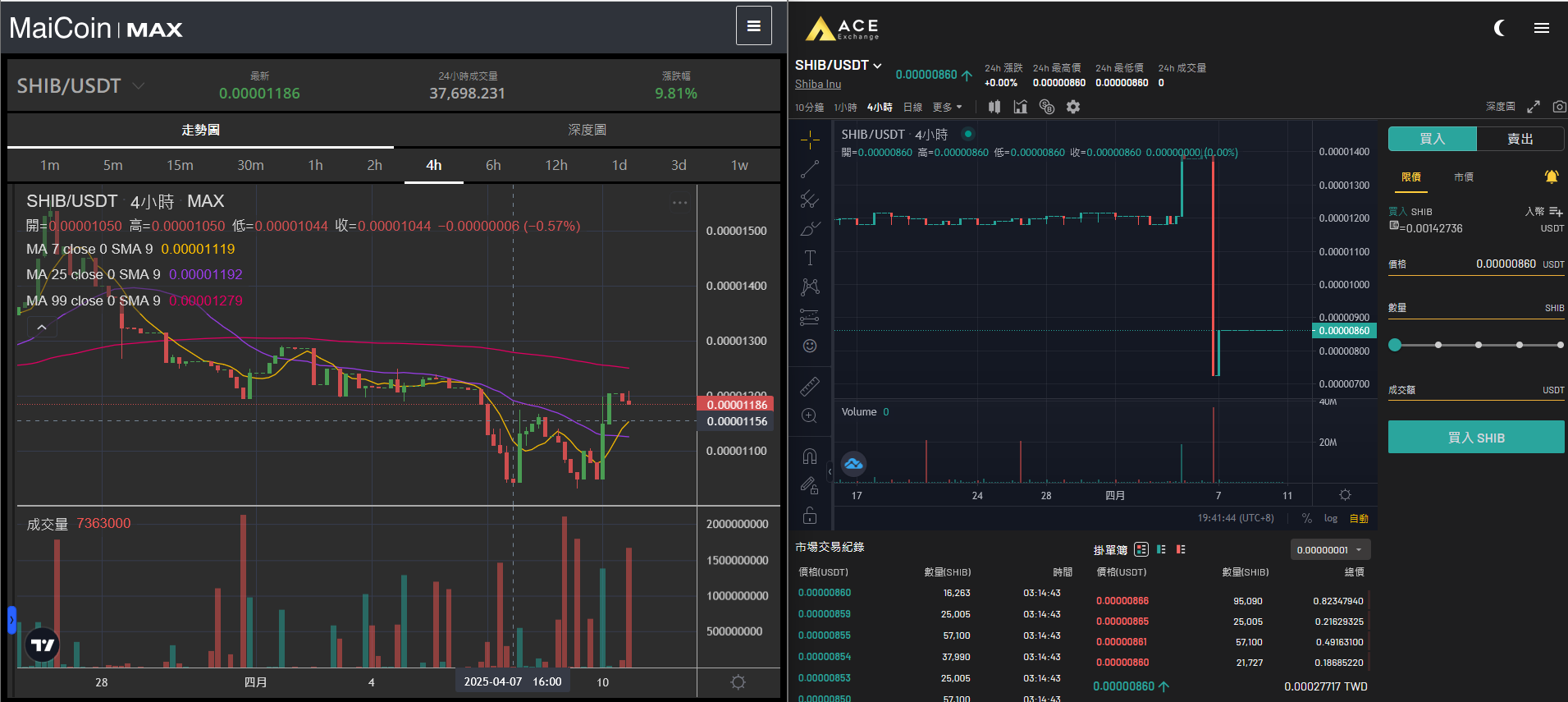Open order book precision 0.00000001 dropdown
The width and height of the screenshot is (1568, 702).
pos(1329,550)
